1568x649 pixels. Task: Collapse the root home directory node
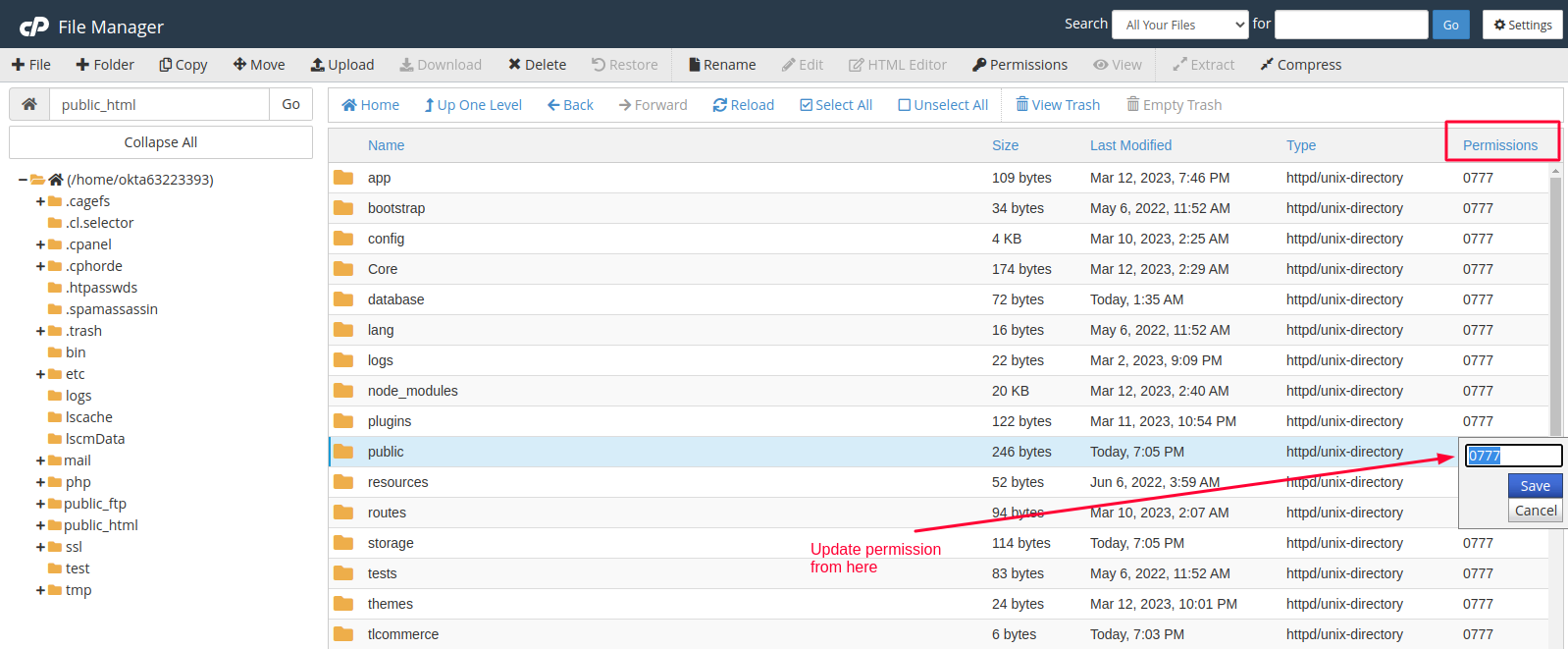pos(23,180)
